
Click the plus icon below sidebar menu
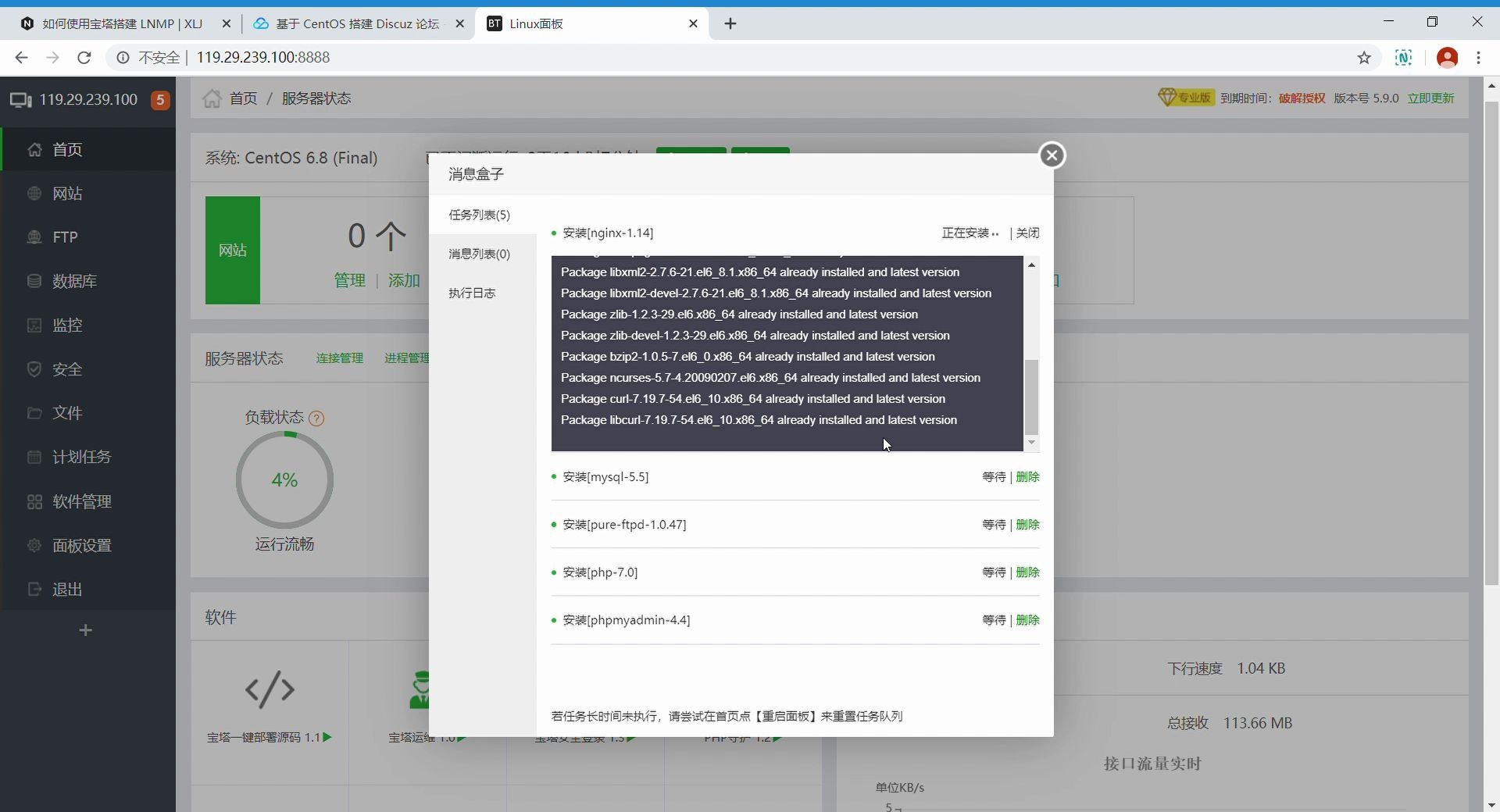coord(86,630)
